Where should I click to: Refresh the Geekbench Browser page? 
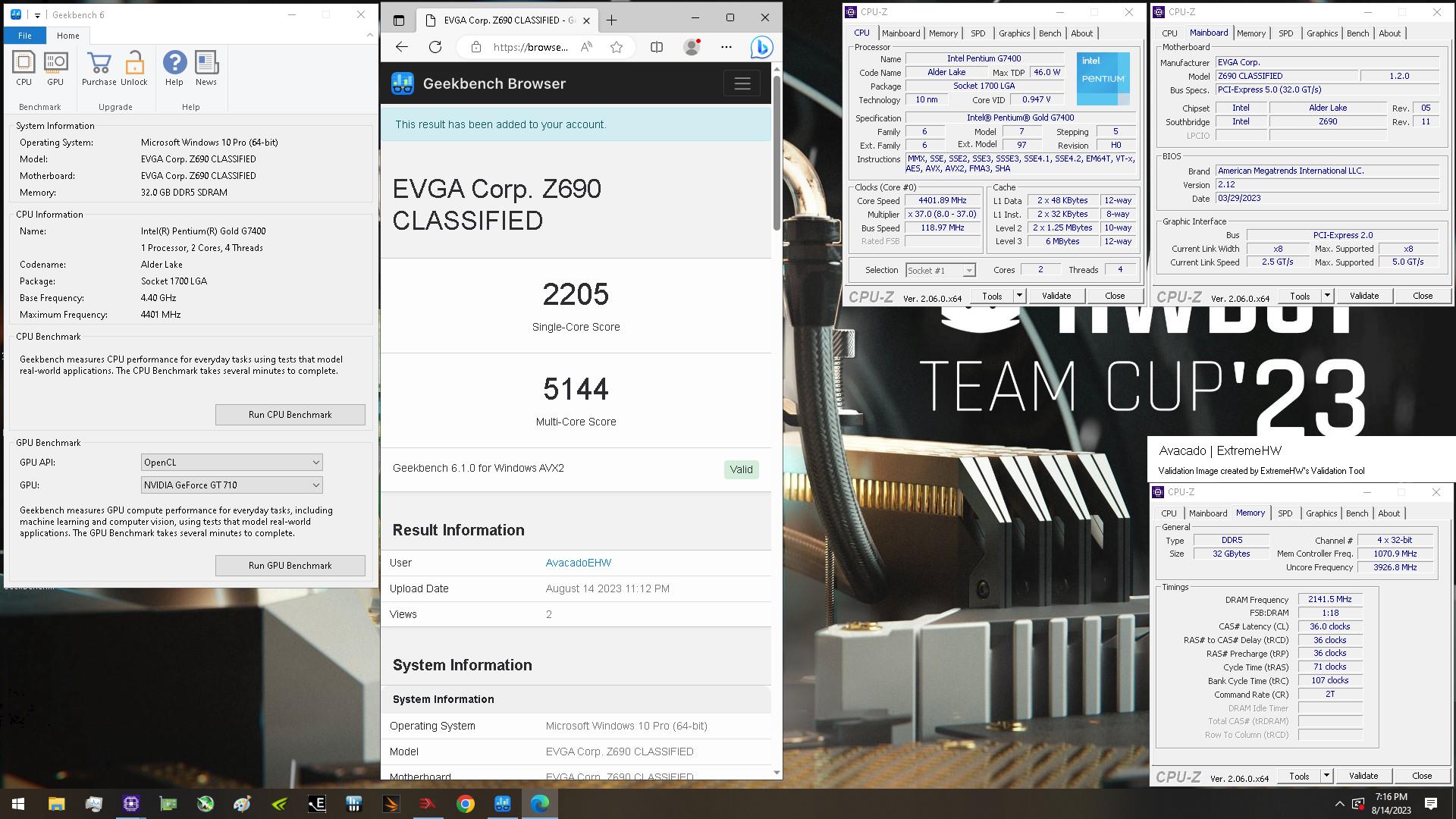pyautogui.click(x=435, y=47)
